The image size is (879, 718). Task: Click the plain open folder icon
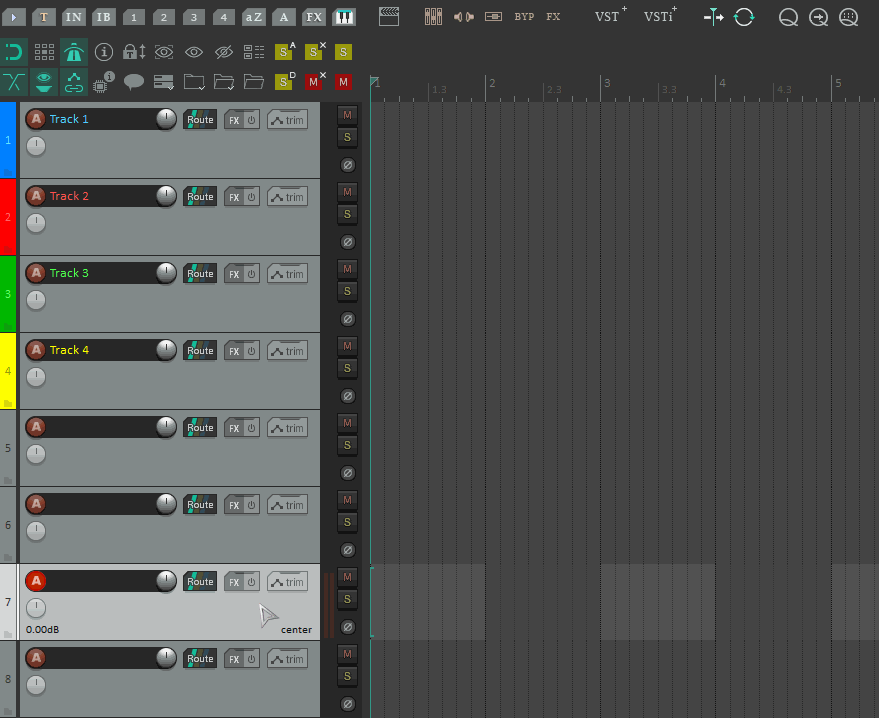coord(253,82)
